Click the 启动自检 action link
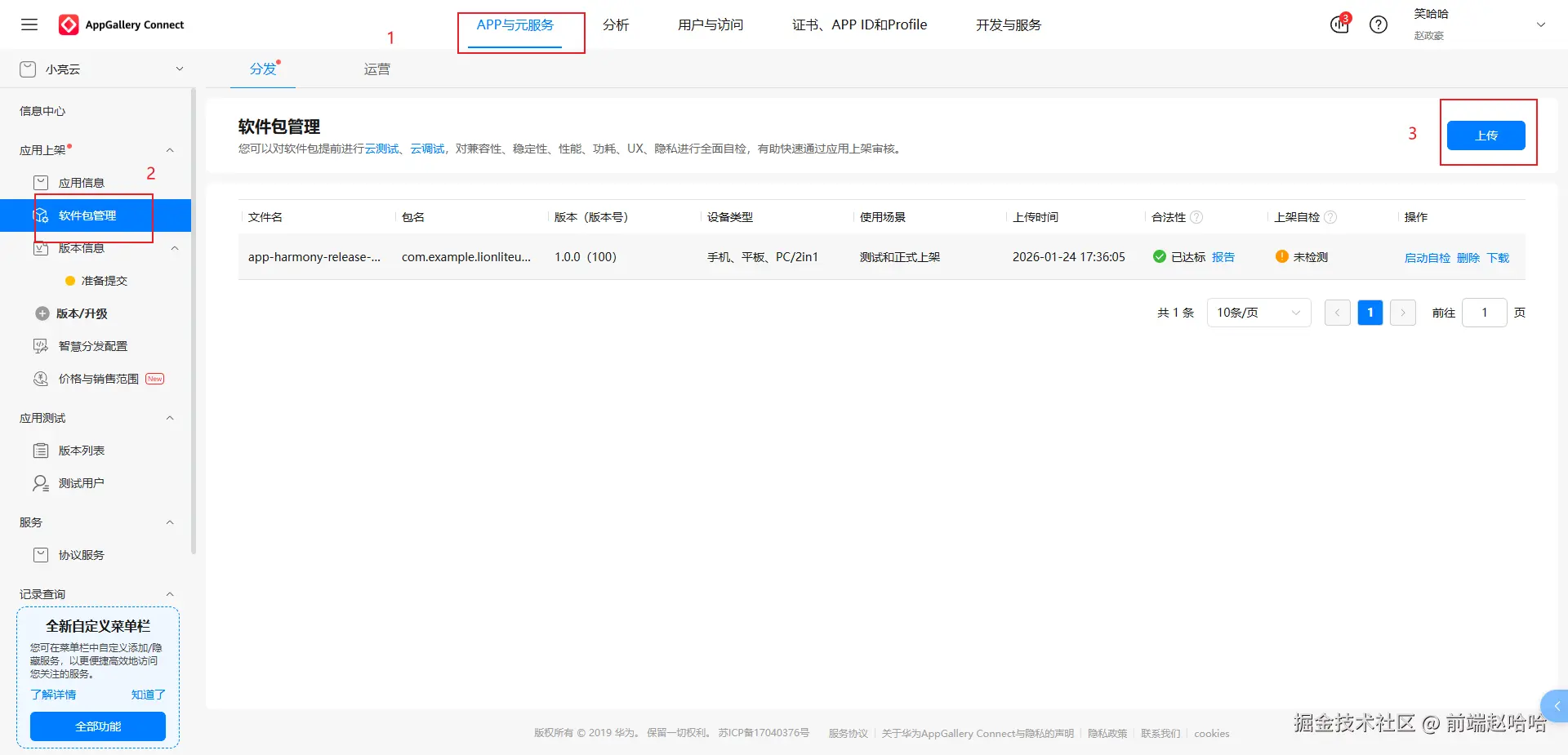The height and width of the screenshot is (755, 1568). pyautogui.click(x=1428, y=258)
